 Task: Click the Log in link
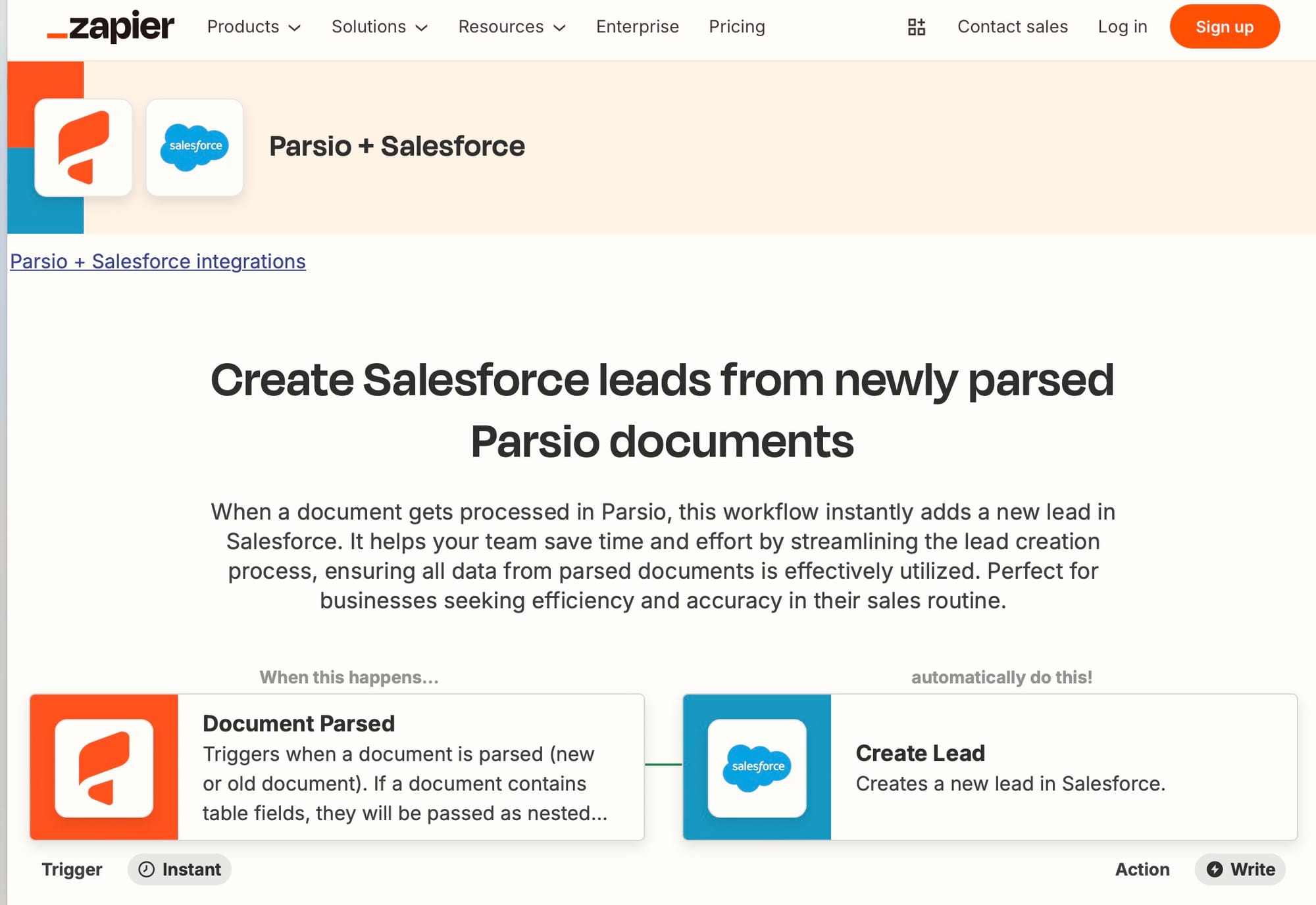pos(1122,27)
